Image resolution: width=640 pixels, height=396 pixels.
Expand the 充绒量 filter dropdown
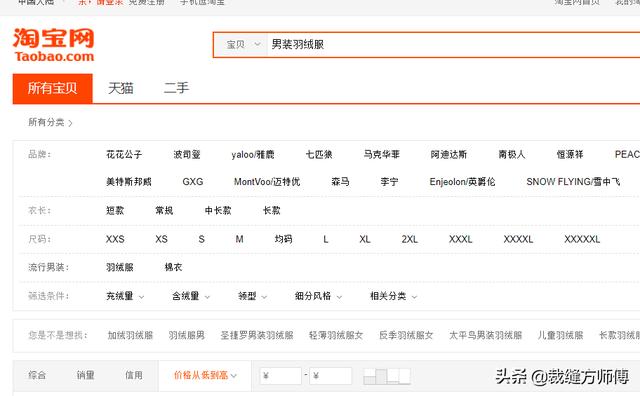click(125, 296)
